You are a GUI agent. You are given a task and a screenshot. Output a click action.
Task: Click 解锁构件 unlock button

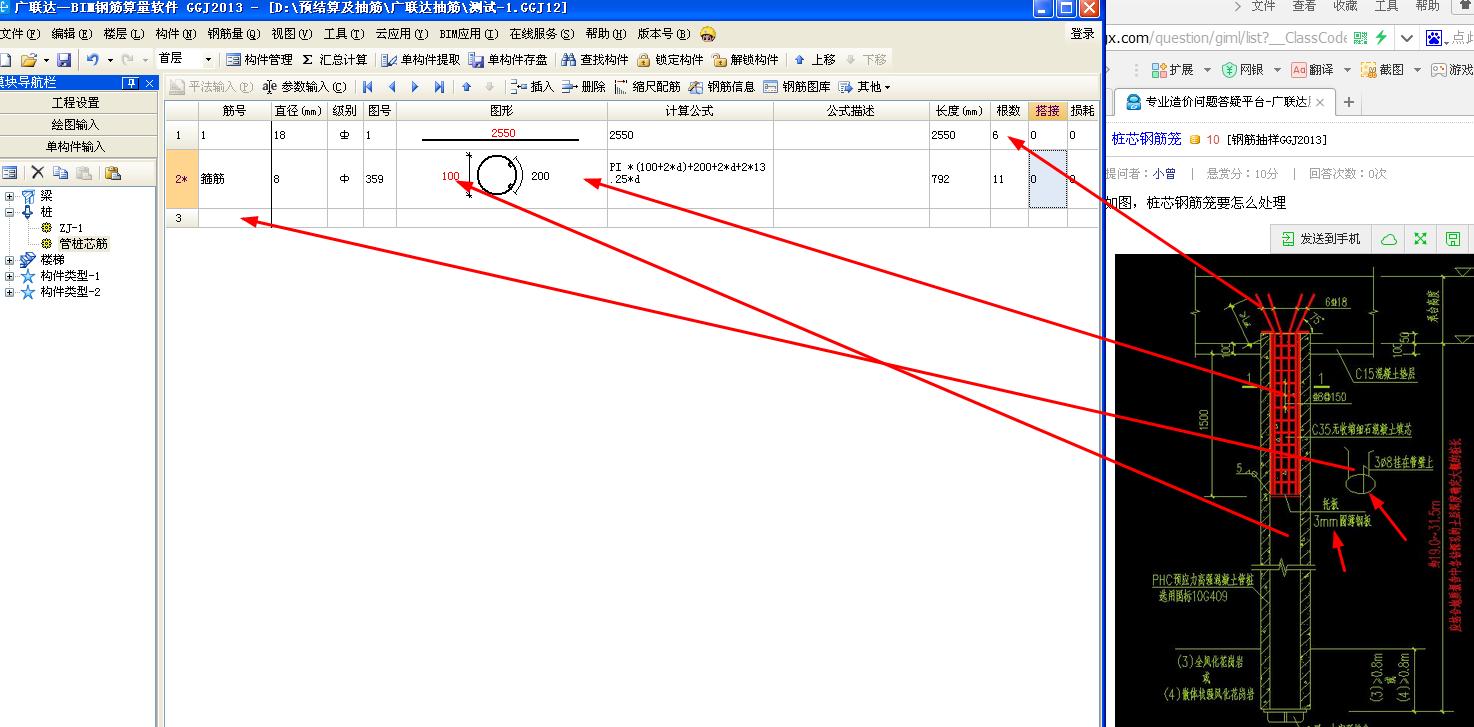pyautogui.click(x=745, y=60)
